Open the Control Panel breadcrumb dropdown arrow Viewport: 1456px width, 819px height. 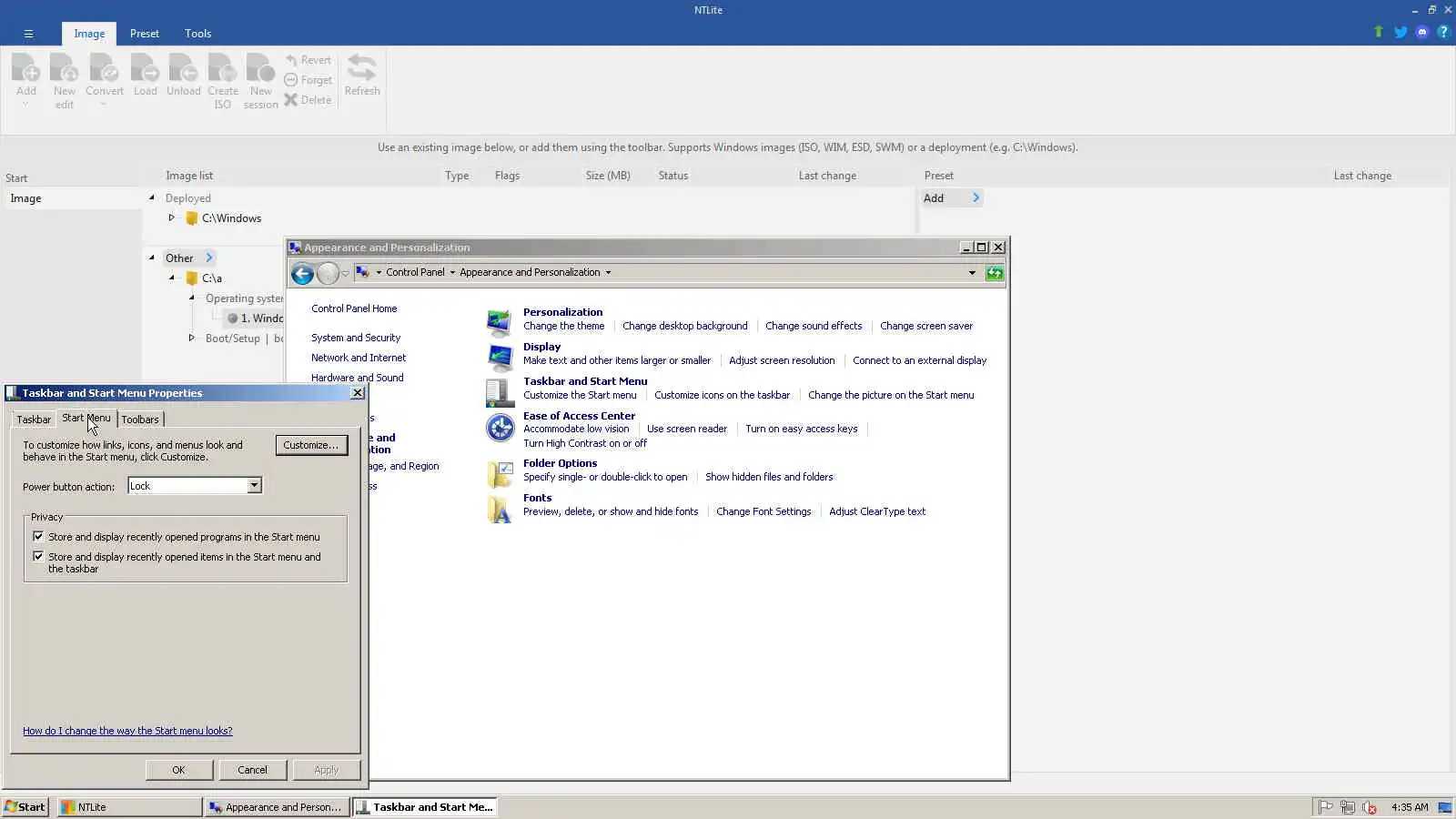(452, 273)
